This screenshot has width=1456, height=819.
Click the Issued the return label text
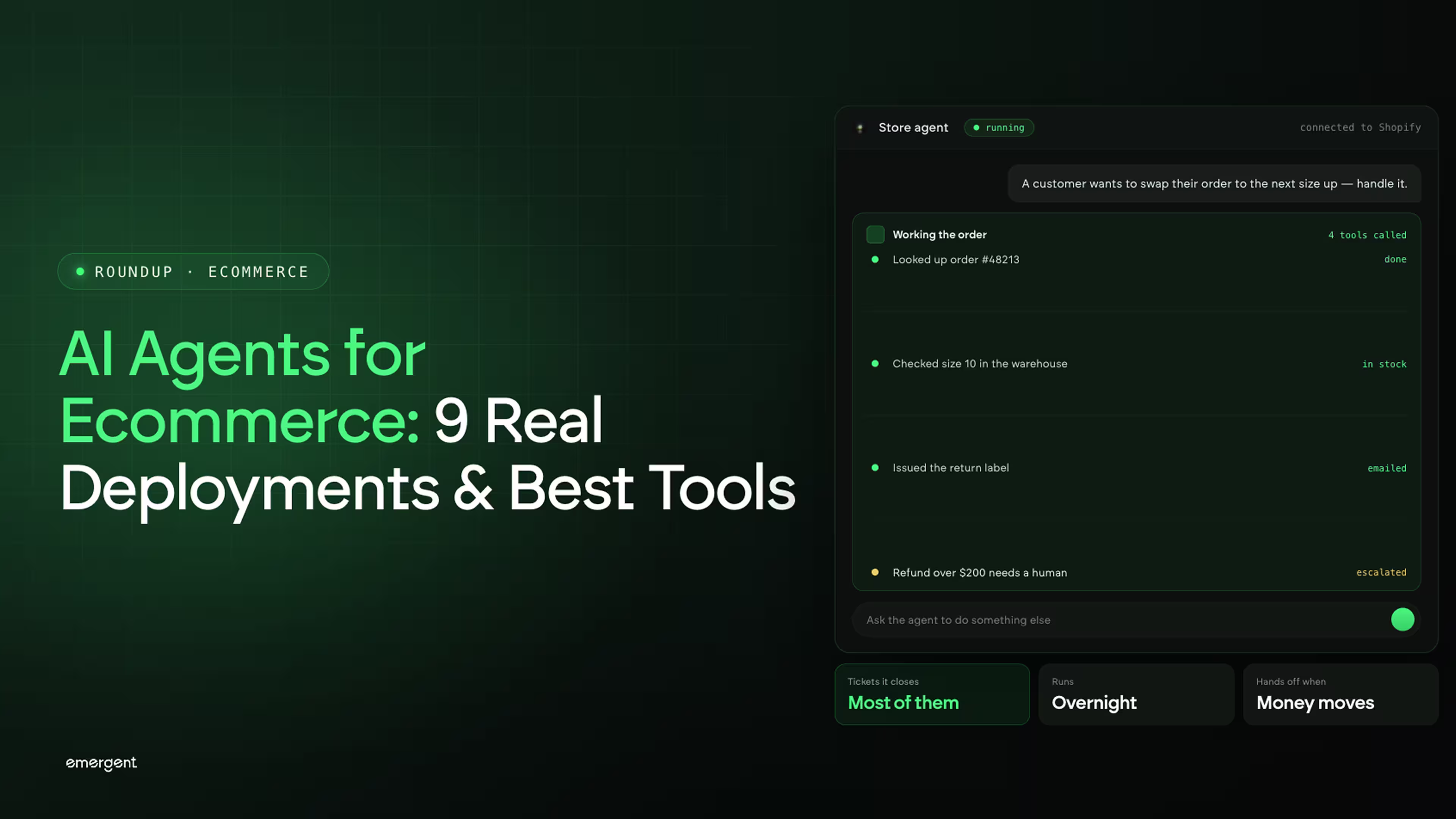pos(950,468)
